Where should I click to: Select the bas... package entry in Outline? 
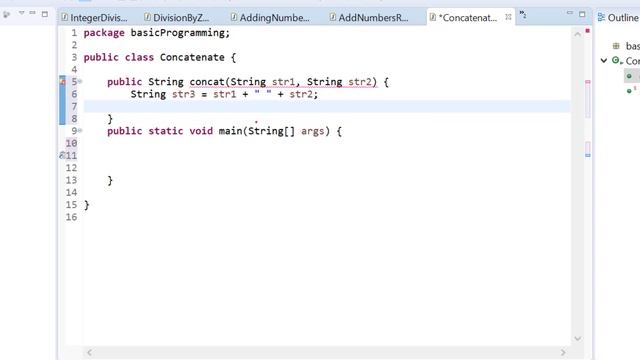633,46
